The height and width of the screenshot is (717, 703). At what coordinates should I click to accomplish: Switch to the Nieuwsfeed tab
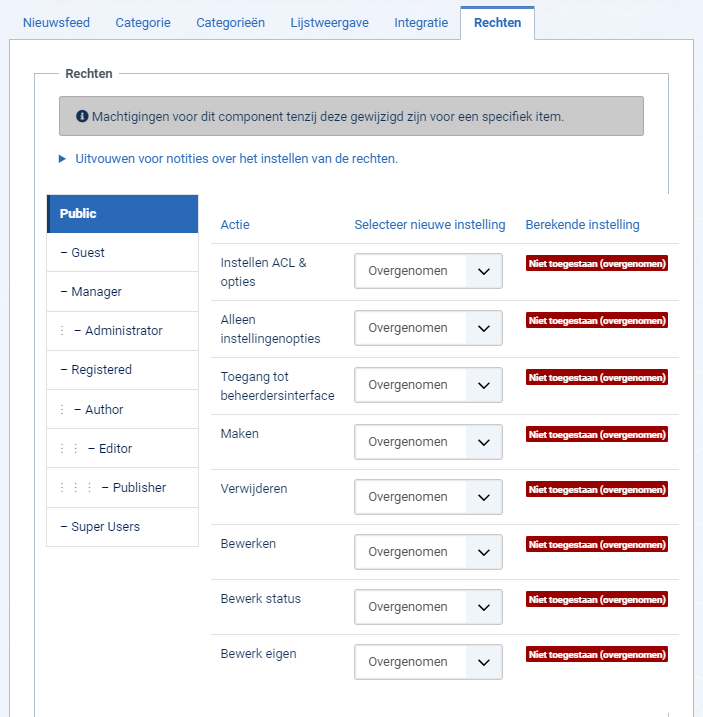click(x=56, y=22)
